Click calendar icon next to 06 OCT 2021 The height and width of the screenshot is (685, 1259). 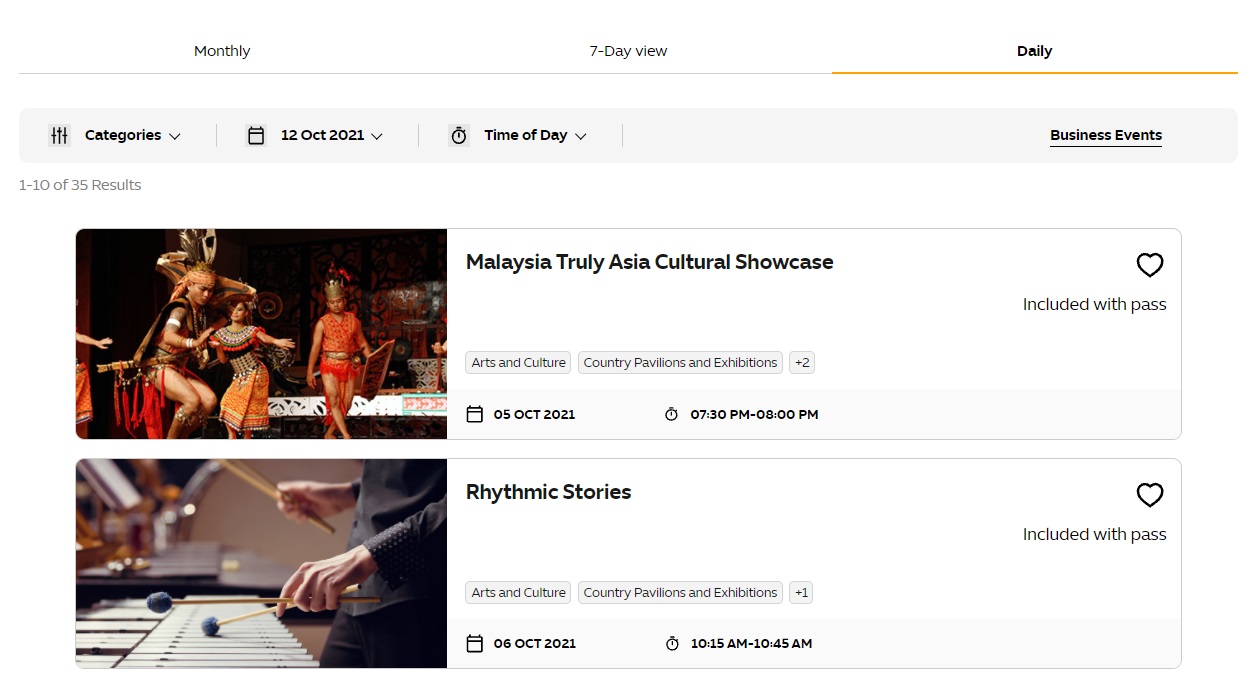[x=475, y=644]
